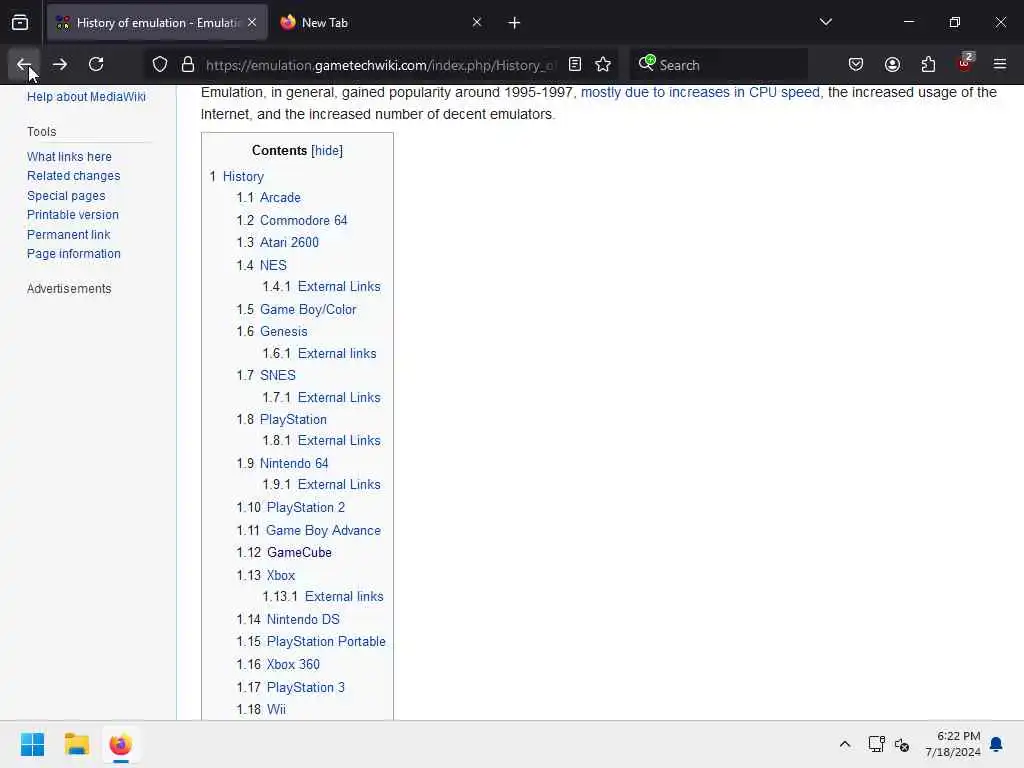Screen dimensions: 1024x768
Task: Click the Search box in toolbar
Action: coord(718,65)
